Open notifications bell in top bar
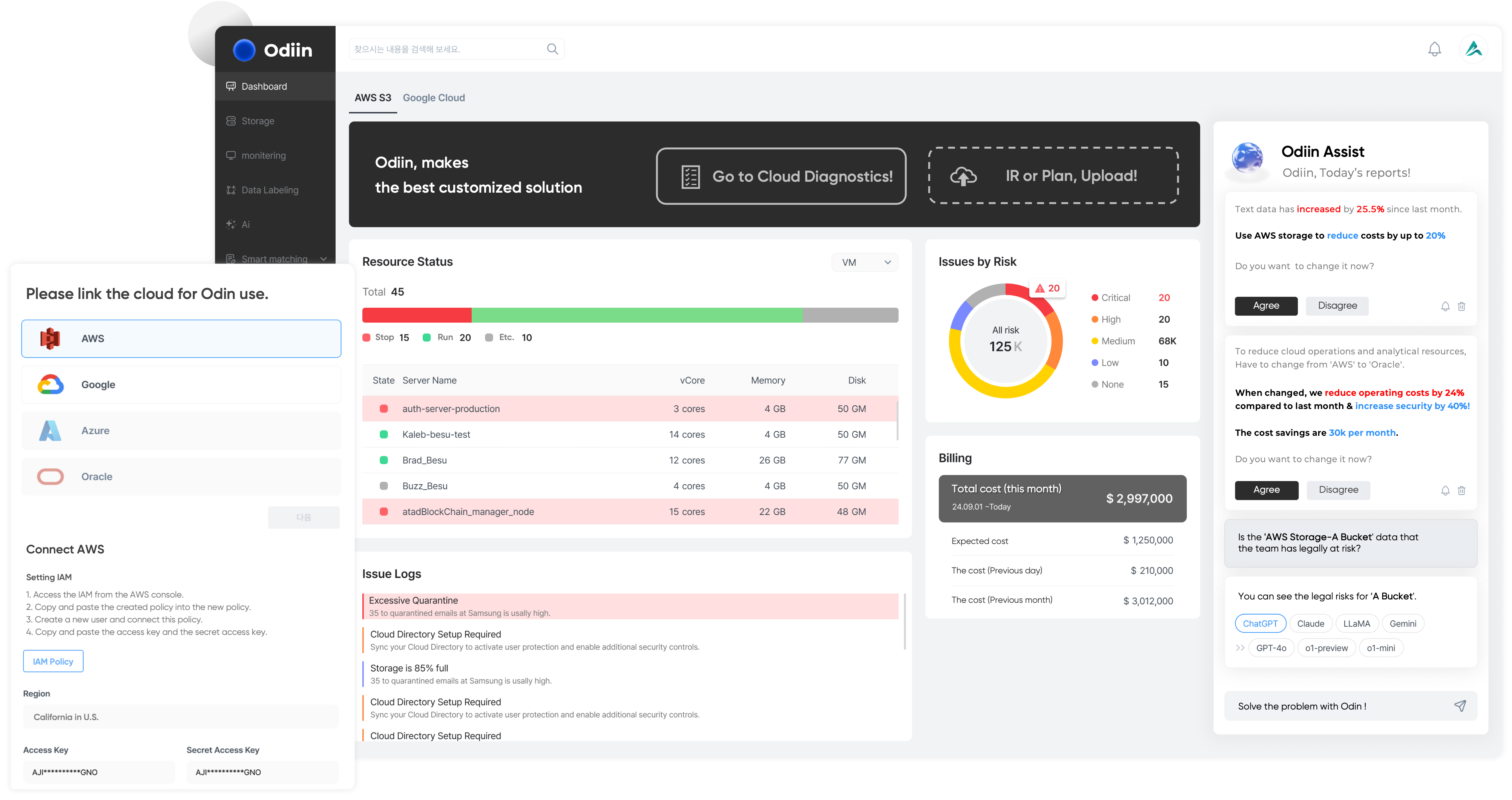1512x800 pixels. coord(1434,49)
